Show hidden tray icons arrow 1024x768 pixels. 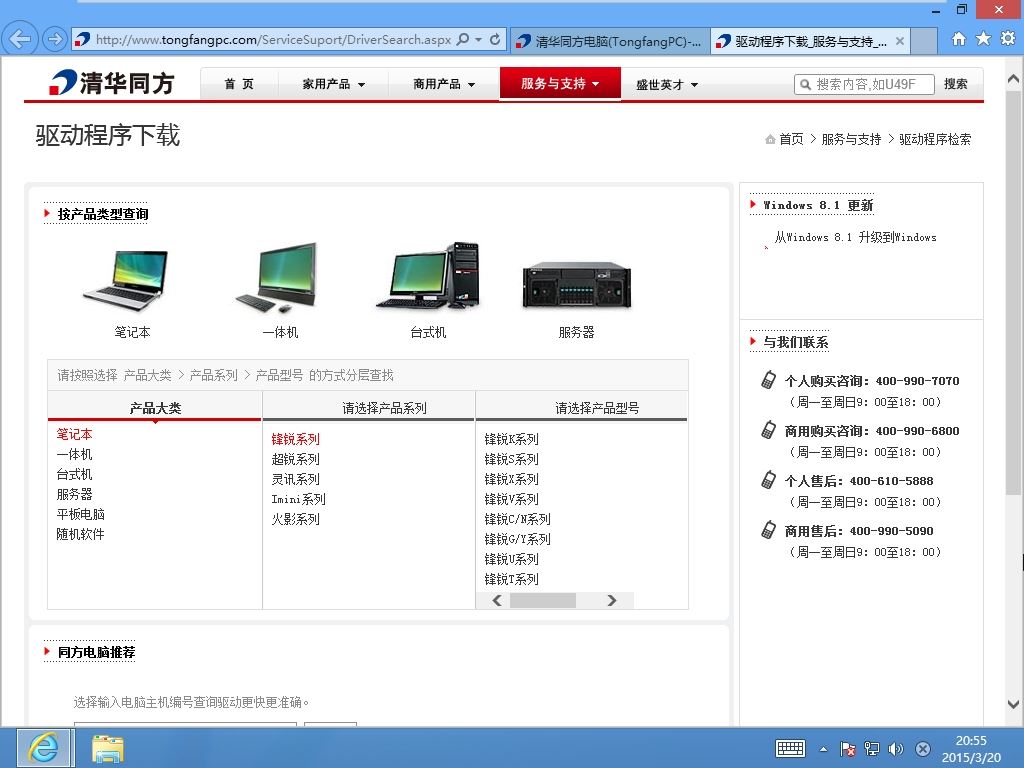[824, 749]
